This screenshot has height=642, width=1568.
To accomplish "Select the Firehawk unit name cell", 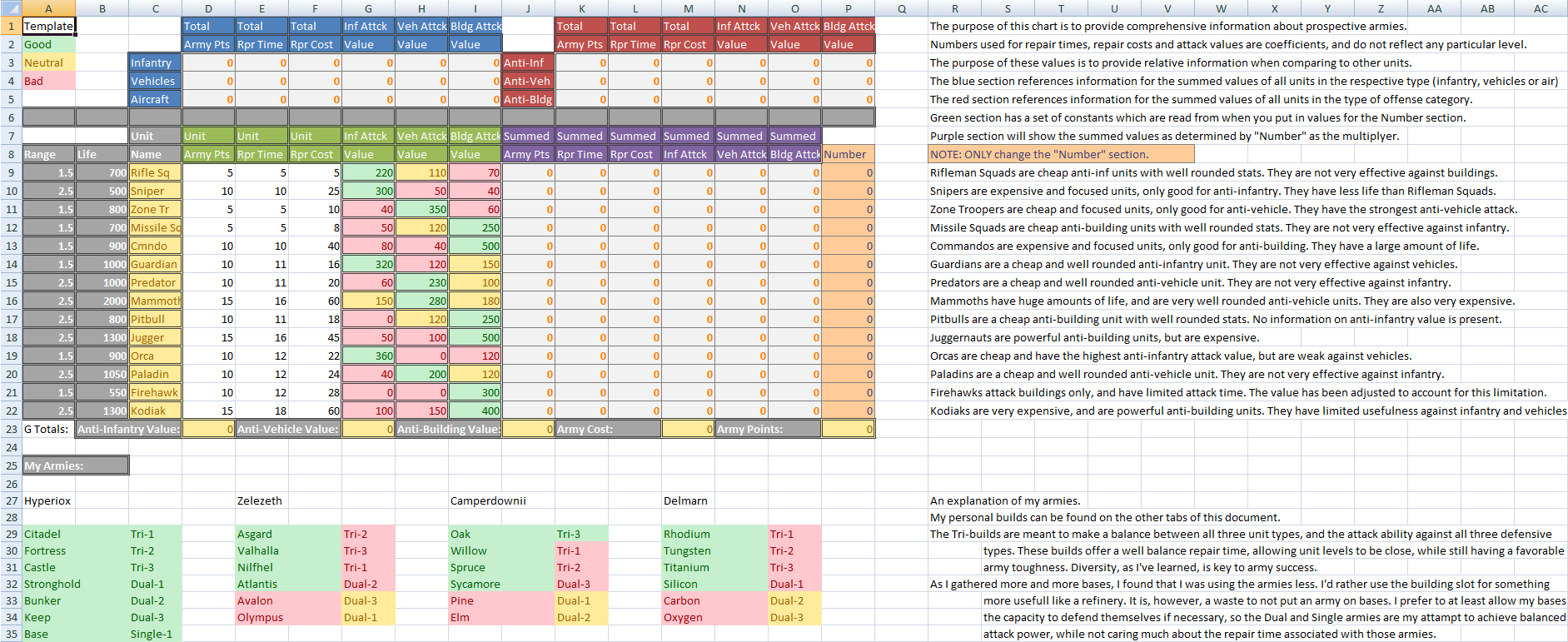I will coord(155,392).
